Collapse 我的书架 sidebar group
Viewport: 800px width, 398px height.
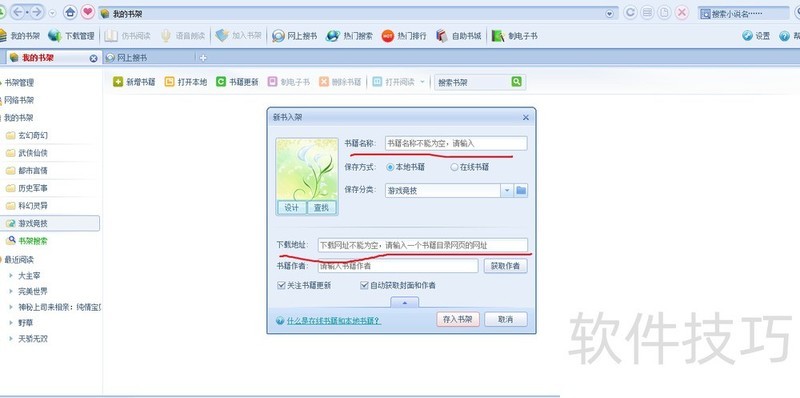tap(18, 118)
